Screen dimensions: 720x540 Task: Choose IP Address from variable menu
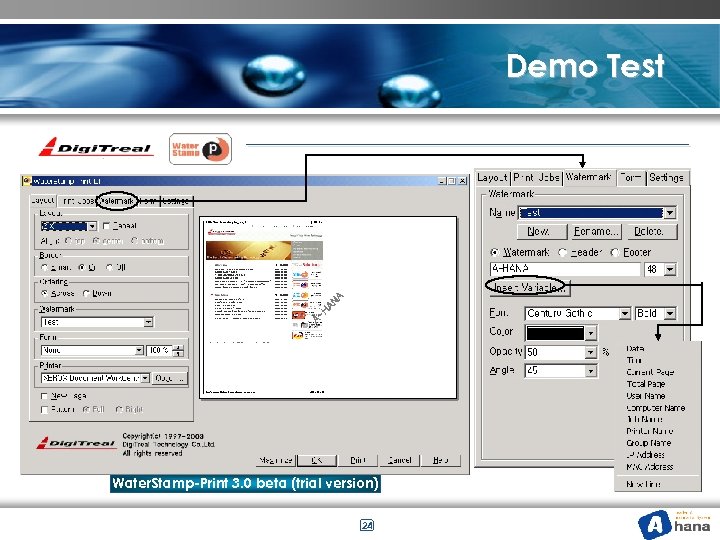pos(645,455)
